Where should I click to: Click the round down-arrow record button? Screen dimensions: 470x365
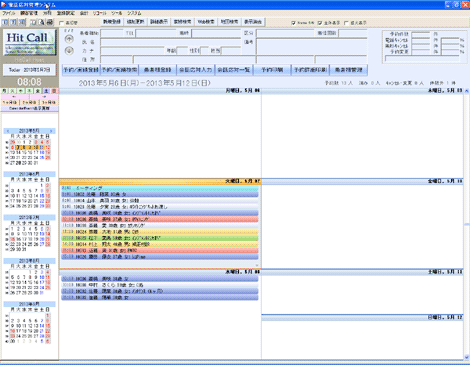click(x=69, y=51)
